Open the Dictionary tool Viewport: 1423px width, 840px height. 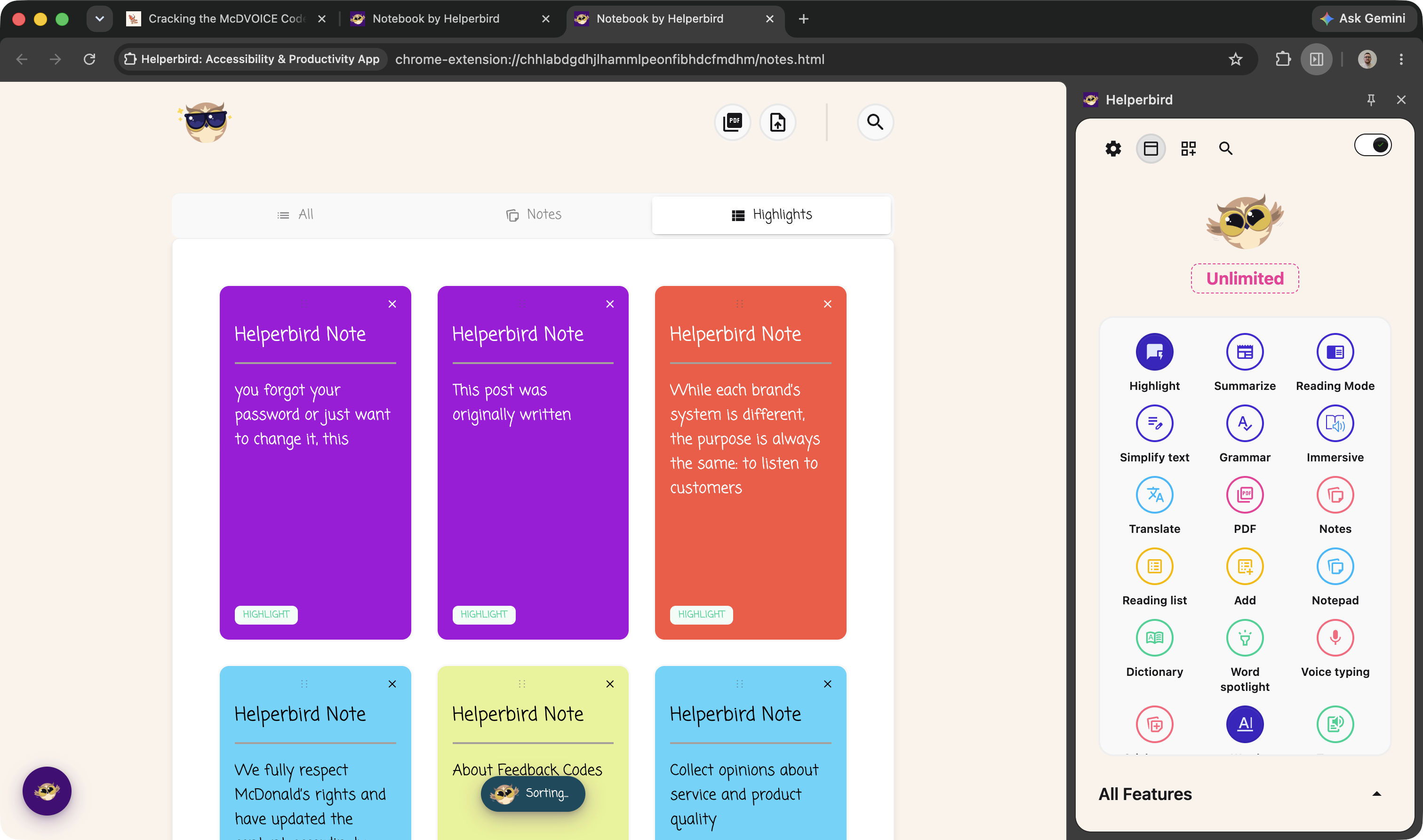[1154, 638]
